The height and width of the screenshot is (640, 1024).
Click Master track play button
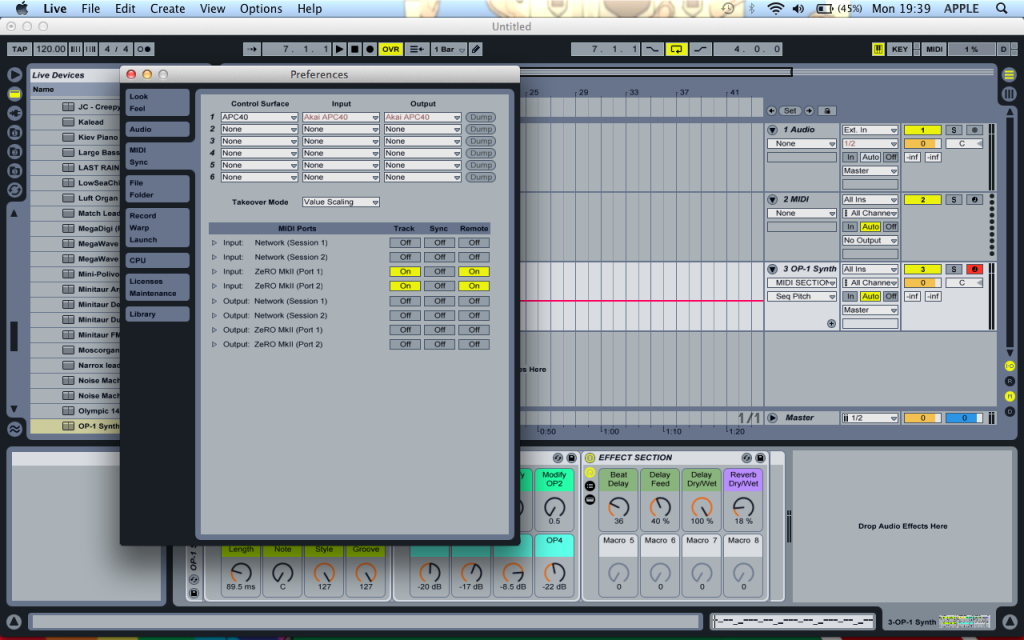pos(772,418)
